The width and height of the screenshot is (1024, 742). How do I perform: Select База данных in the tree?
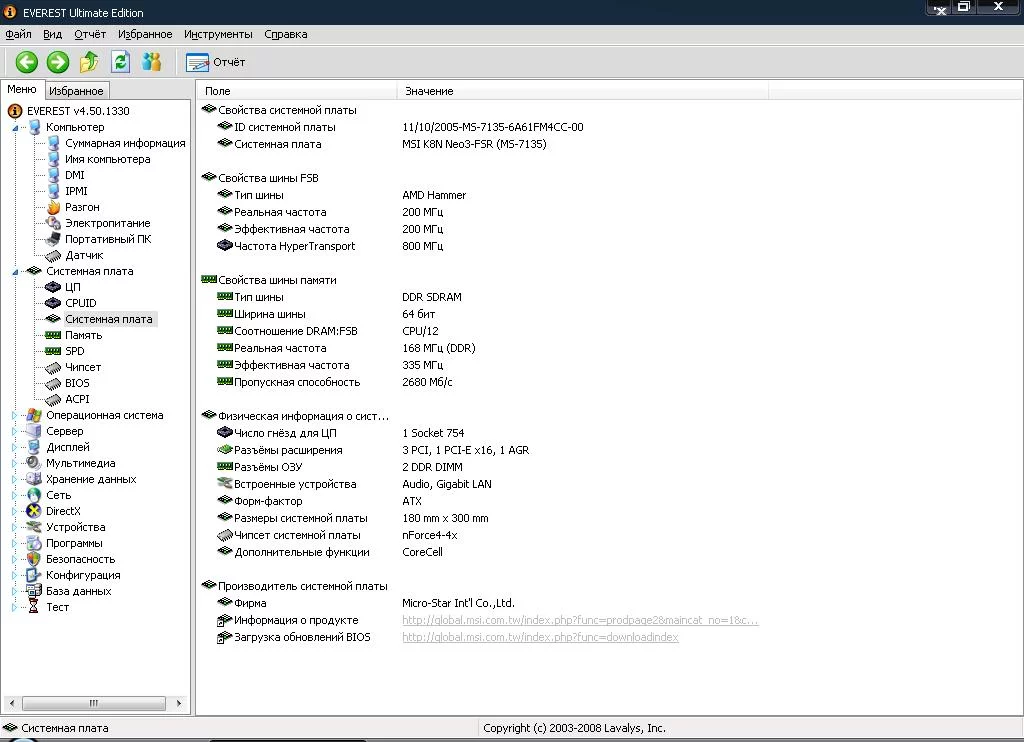click(78, 591)
